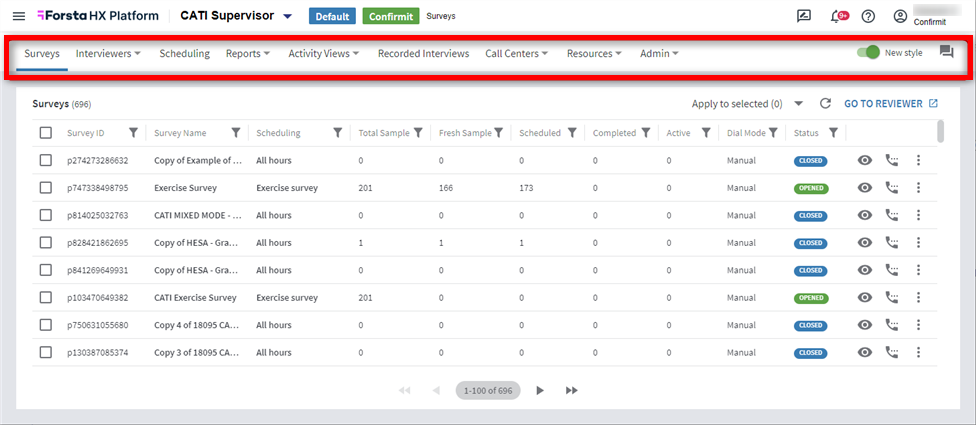
Task: Open the help question mark icon
Action: pyautogui.click(x=868, y=17)
